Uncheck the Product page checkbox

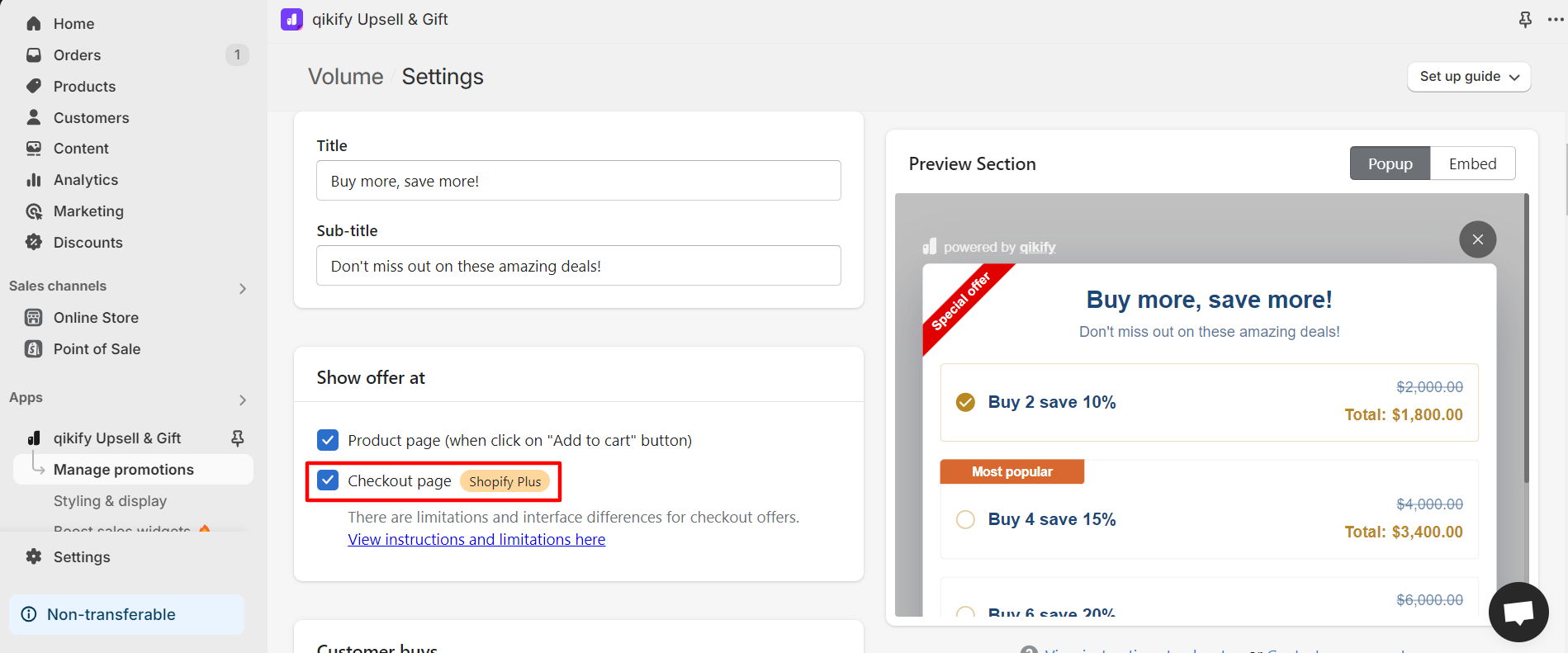(x=328, y=440)
